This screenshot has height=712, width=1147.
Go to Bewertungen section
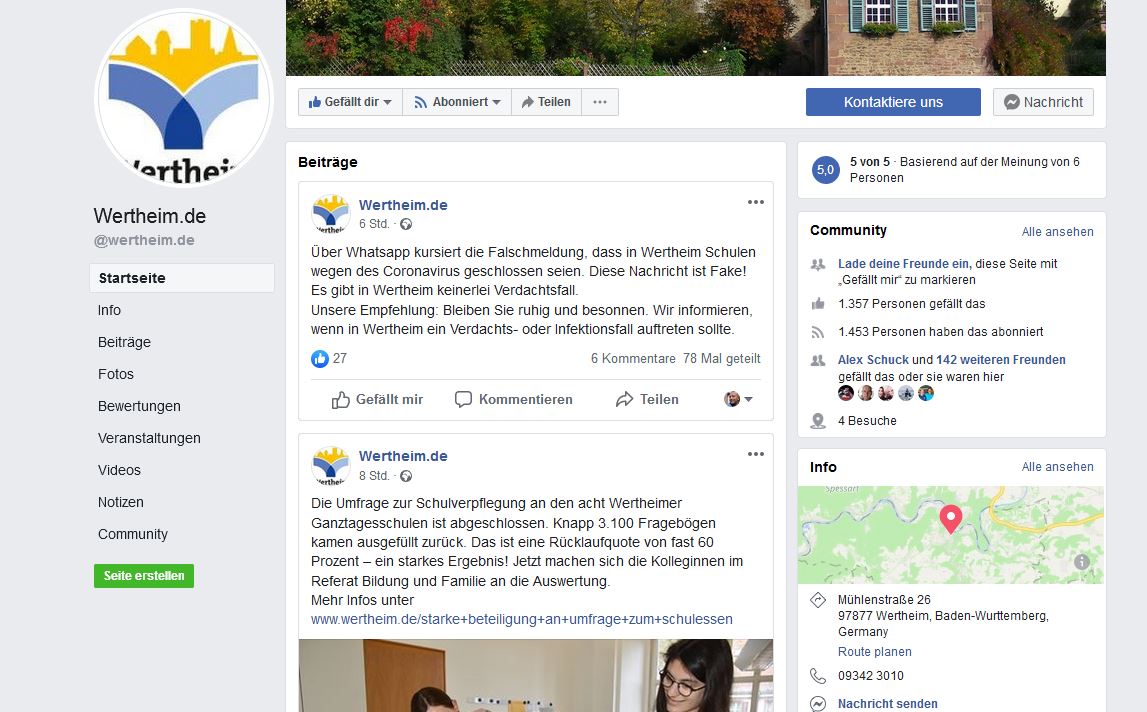click(x=139, y=406)
